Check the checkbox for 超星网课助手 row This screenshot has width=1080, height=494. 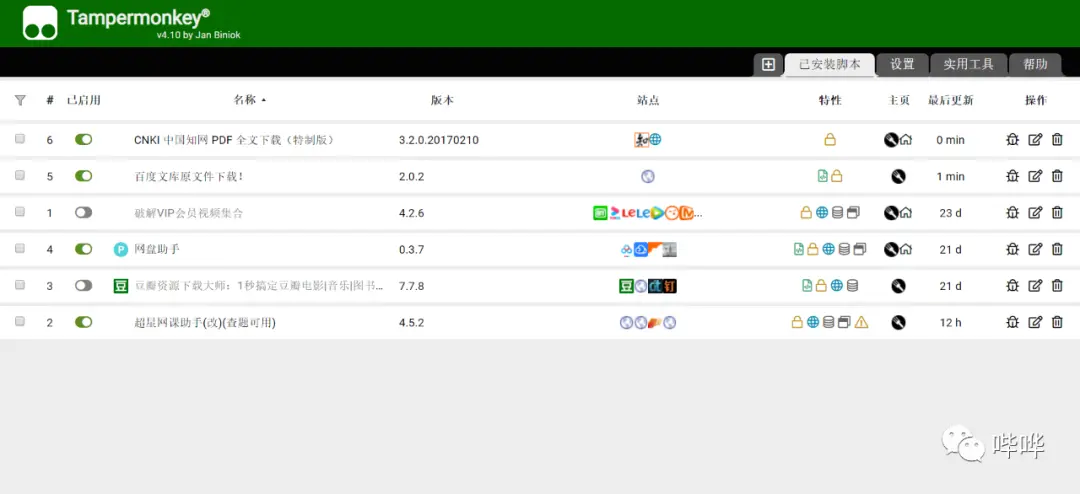tap(20, 321)
